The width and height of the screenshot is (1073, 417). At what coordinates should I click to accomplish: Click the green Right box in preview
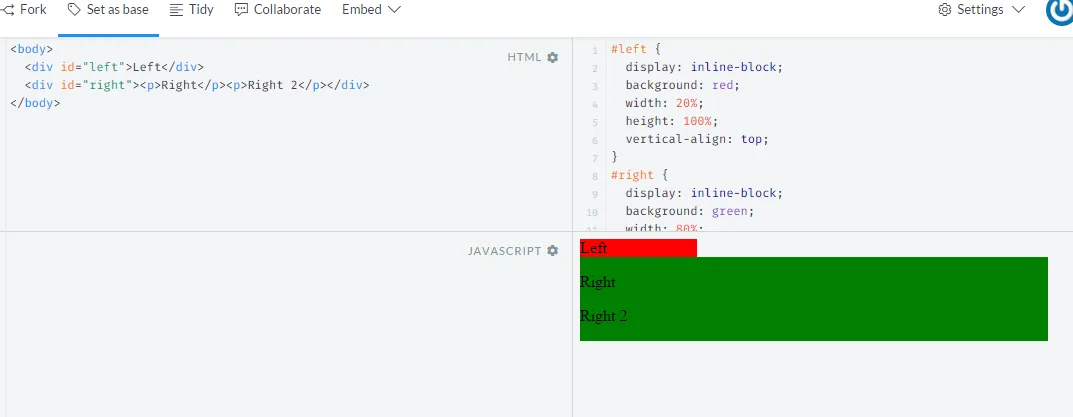click(x=814, y=299)
